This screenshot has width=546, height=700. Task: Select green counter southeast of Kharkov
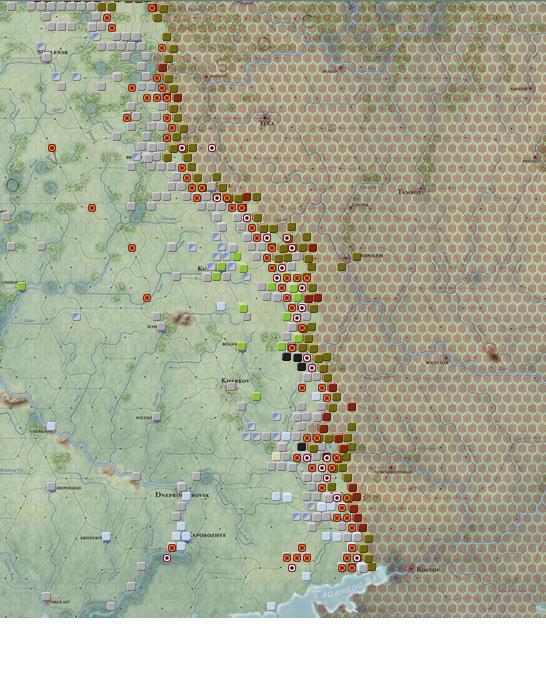point(256,396)
